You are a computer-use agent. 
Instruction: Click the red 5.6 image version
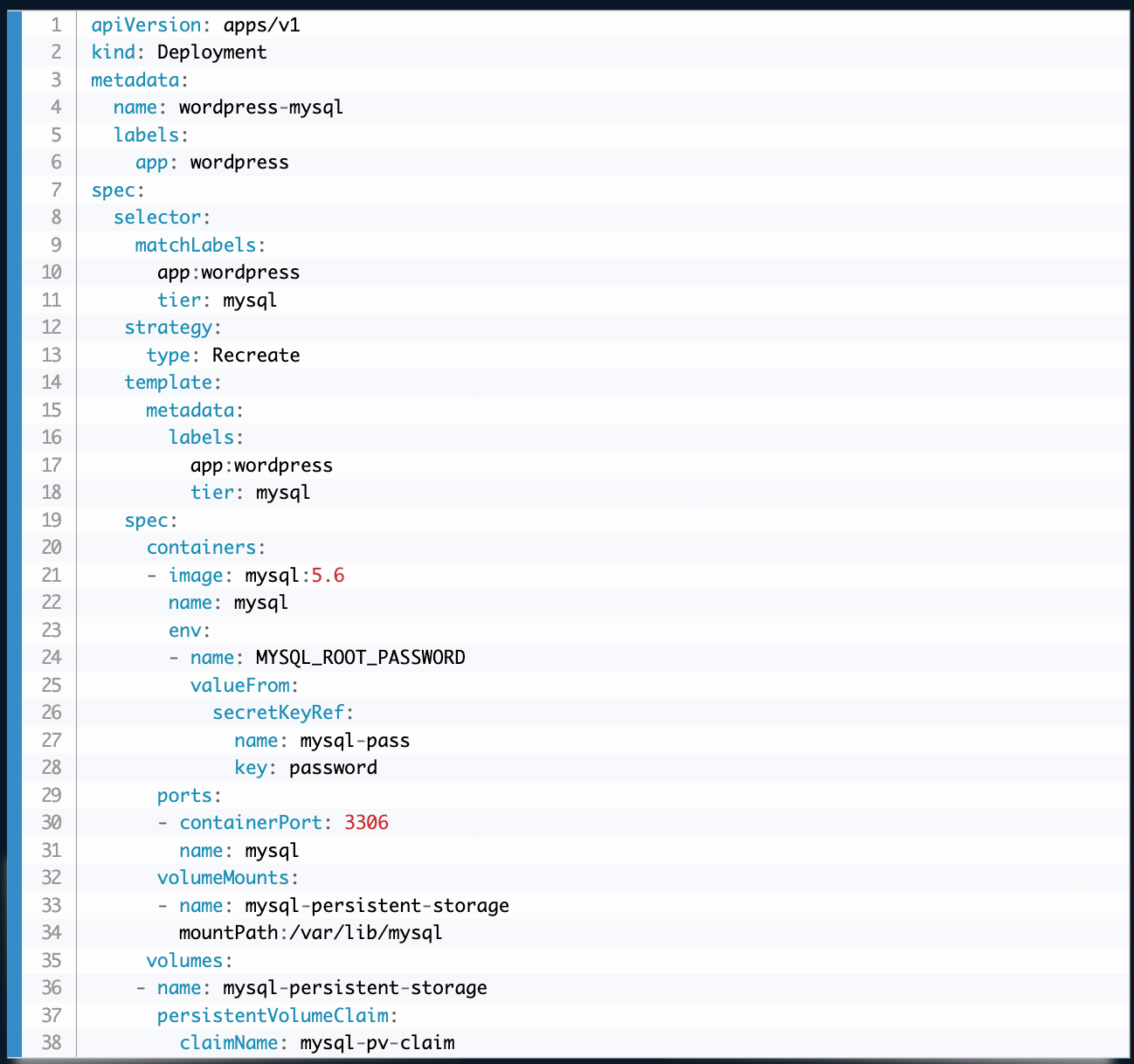(x=328, y=576)
